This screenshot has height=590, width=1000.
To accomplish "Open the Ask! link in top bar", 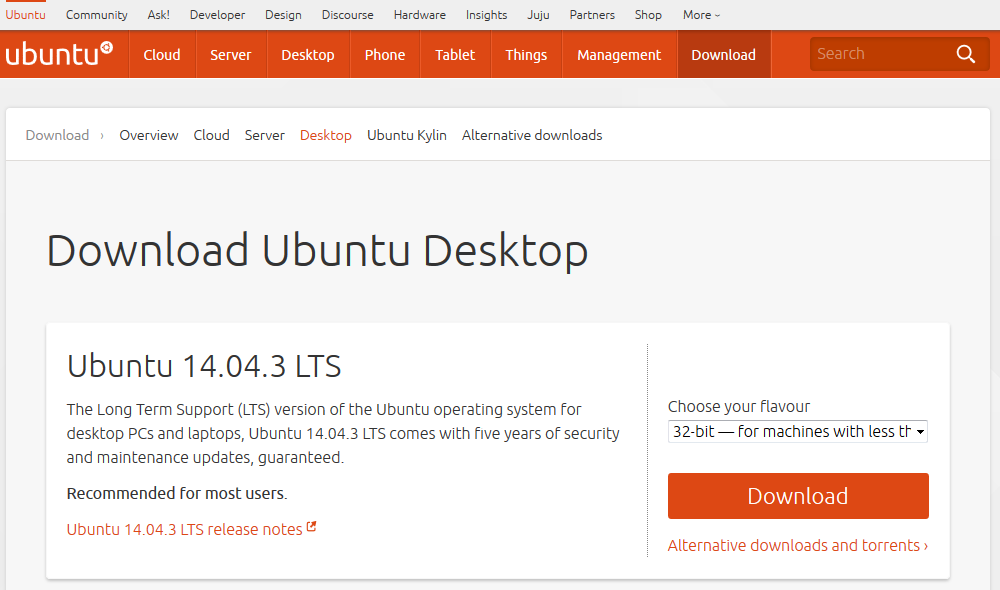I will tap(158, 15).
